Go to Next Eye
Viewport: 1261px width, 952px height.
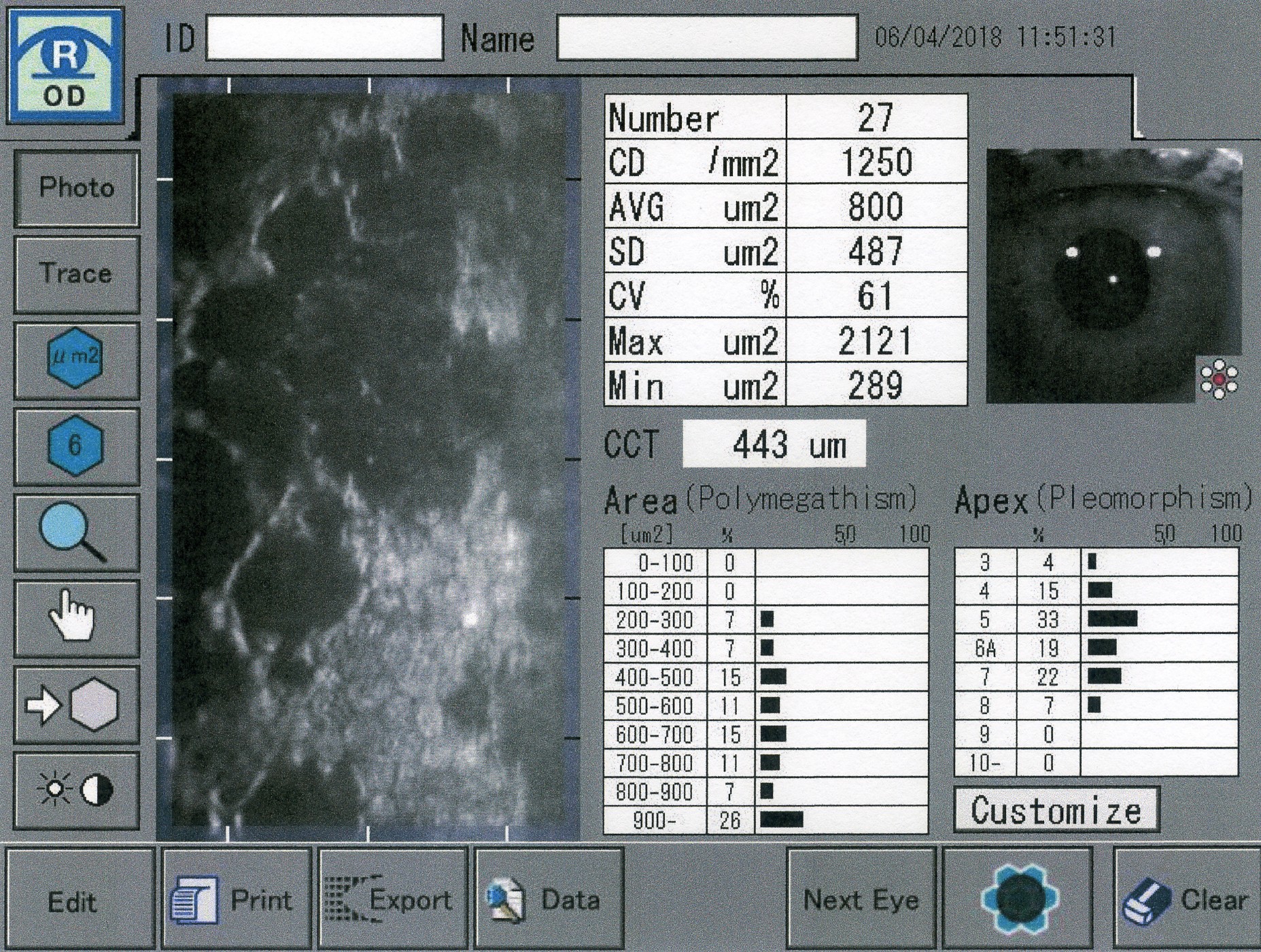[x=861, y=900]
